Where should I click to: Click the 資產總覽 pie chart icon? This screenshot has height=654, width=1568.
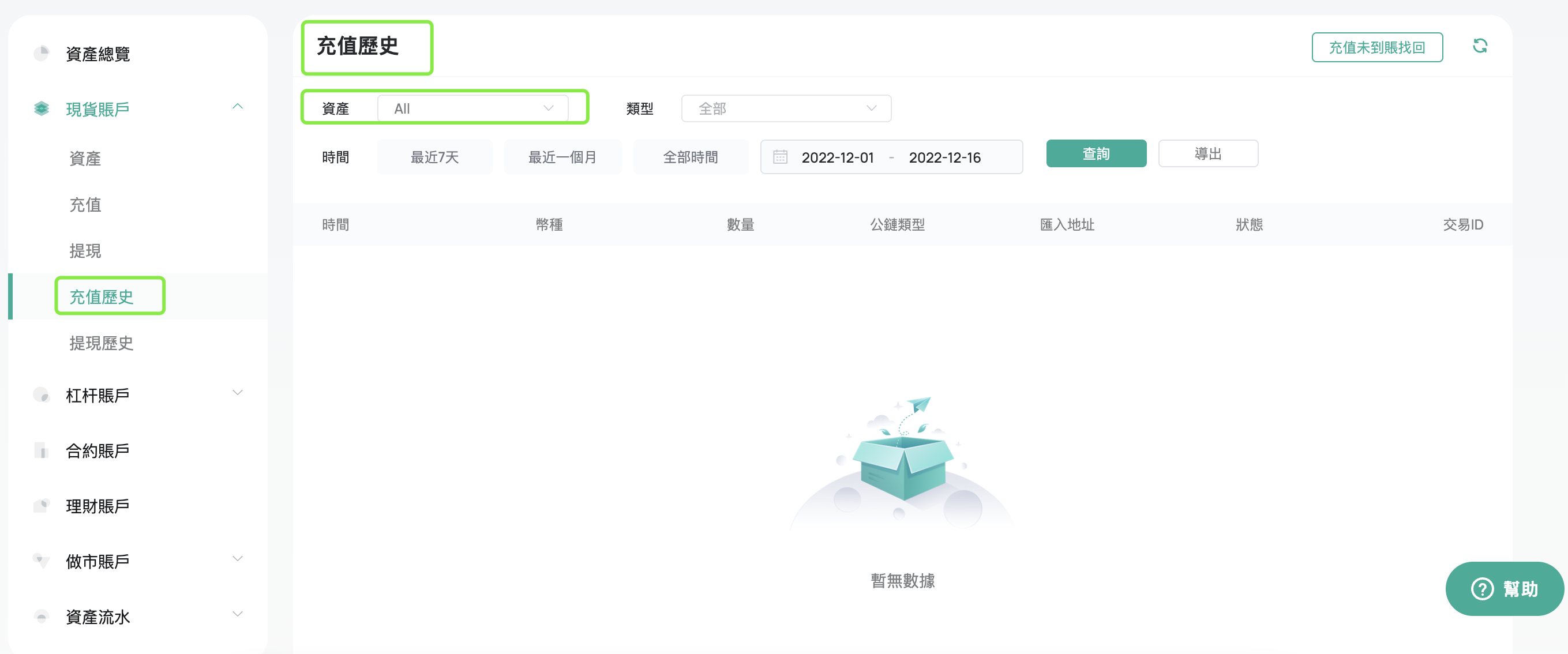click(x=42, y=54)
